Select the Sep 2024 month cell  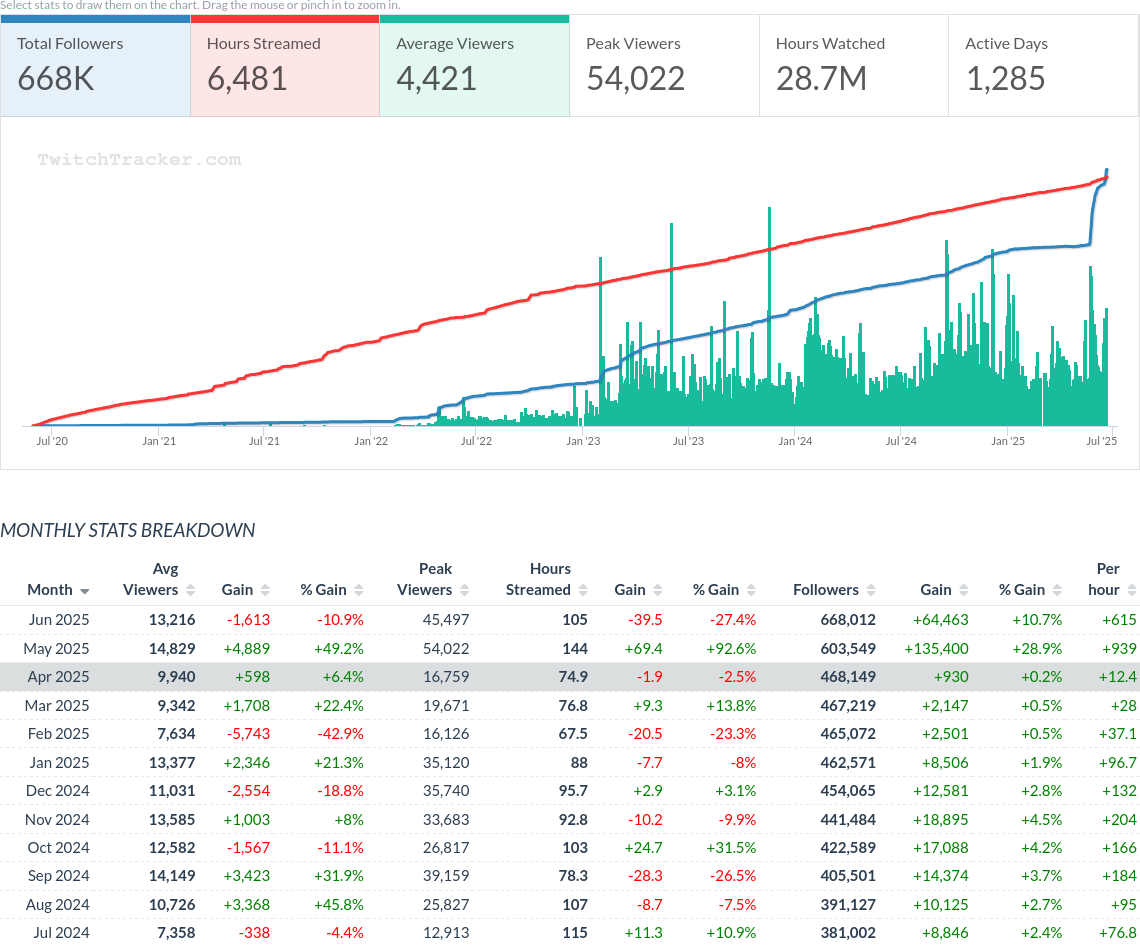(x=58, y=876)
